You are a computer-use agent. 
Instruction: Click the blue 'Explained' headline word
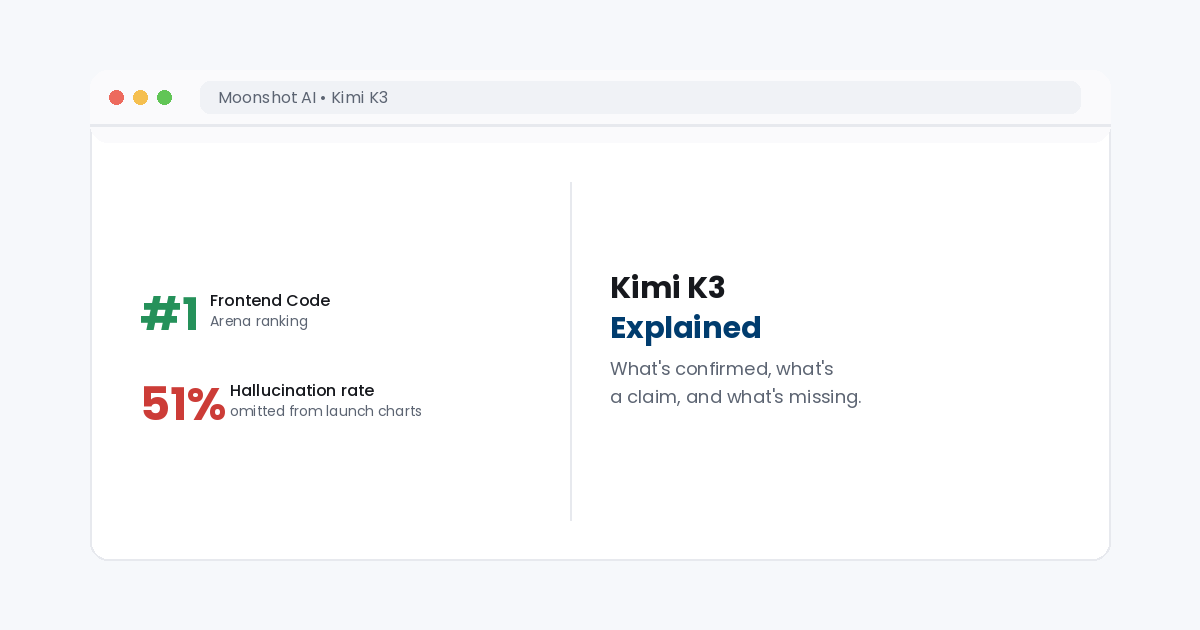(x=686, y=327)
